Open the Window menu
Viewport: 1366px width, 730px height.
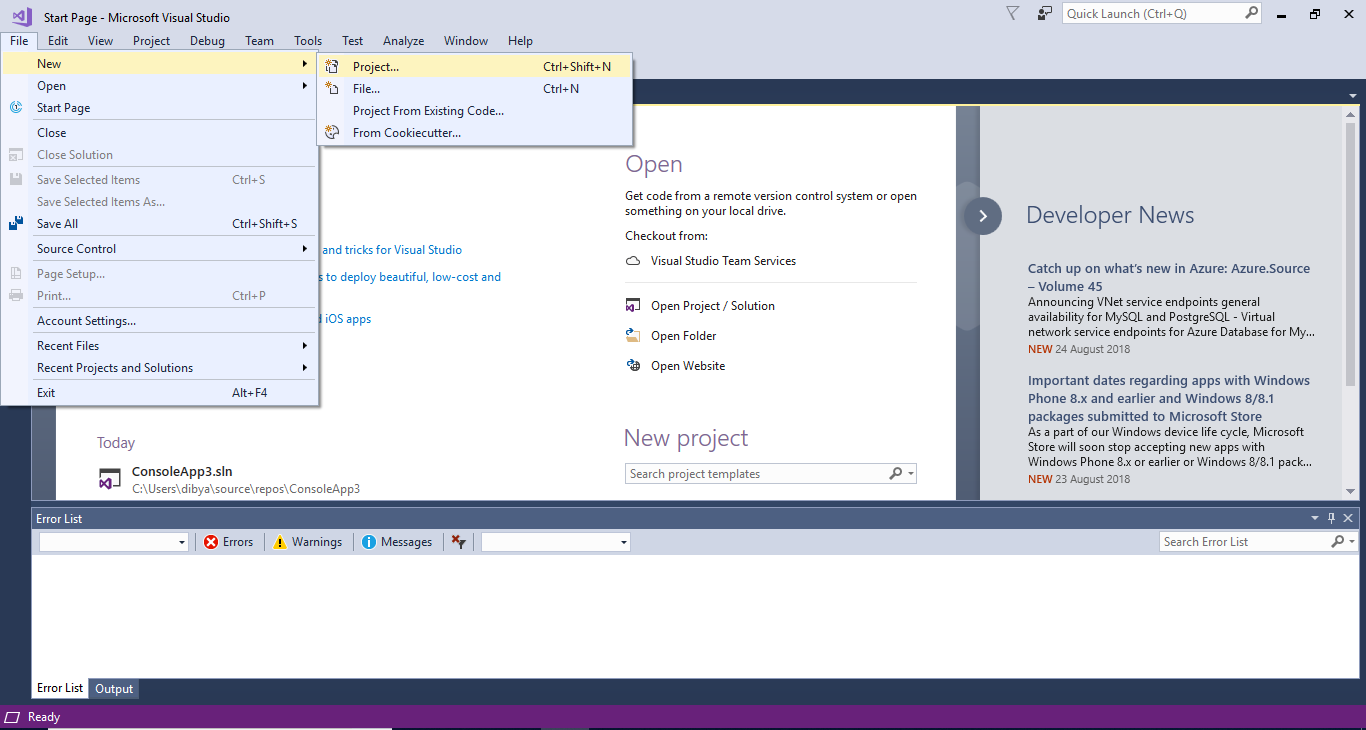(466, 41)
